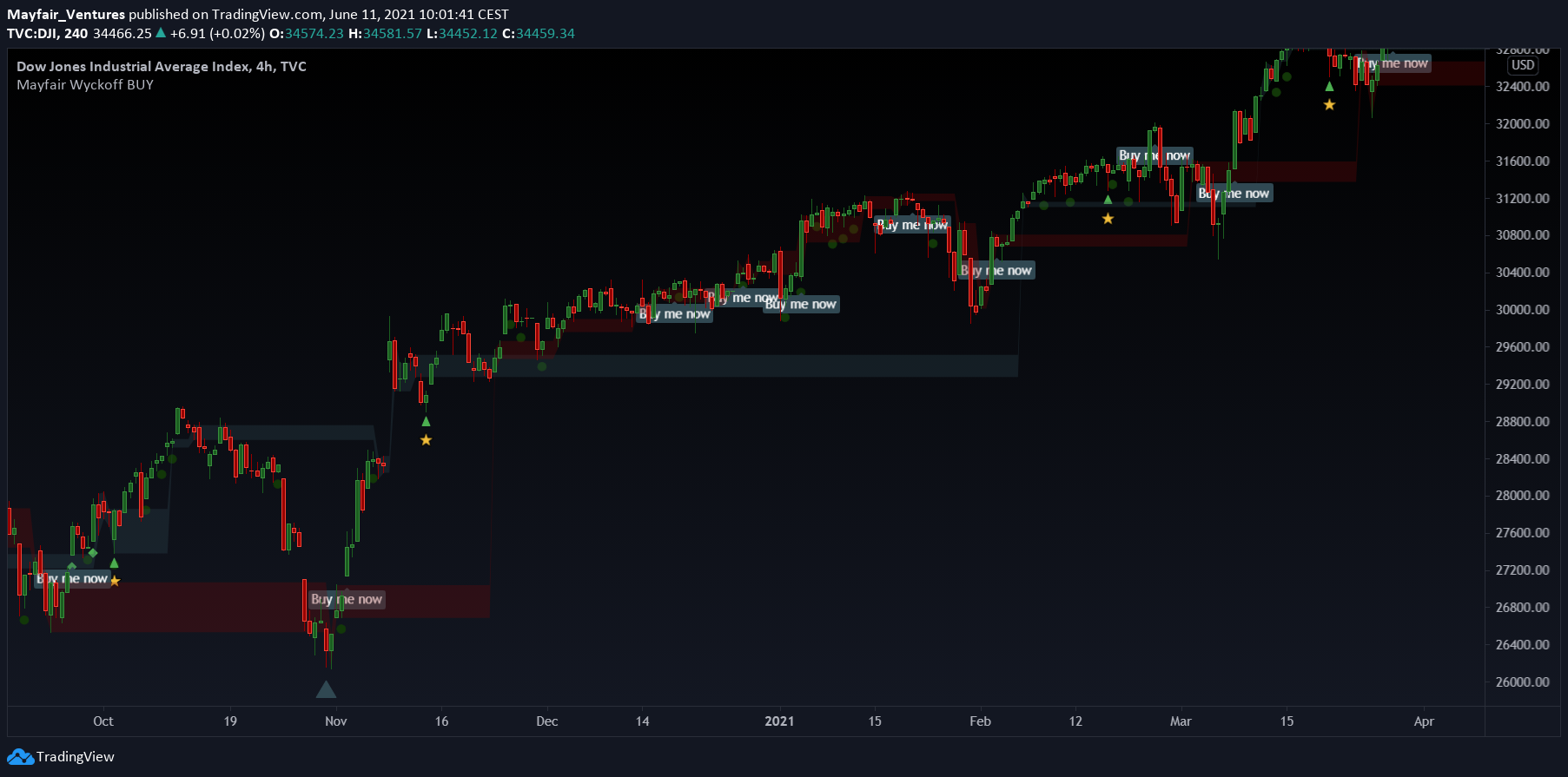Screen dimensions: 1568x777
Task: Click the green up-arrow above the mid-November star
Action: [426, 422]
